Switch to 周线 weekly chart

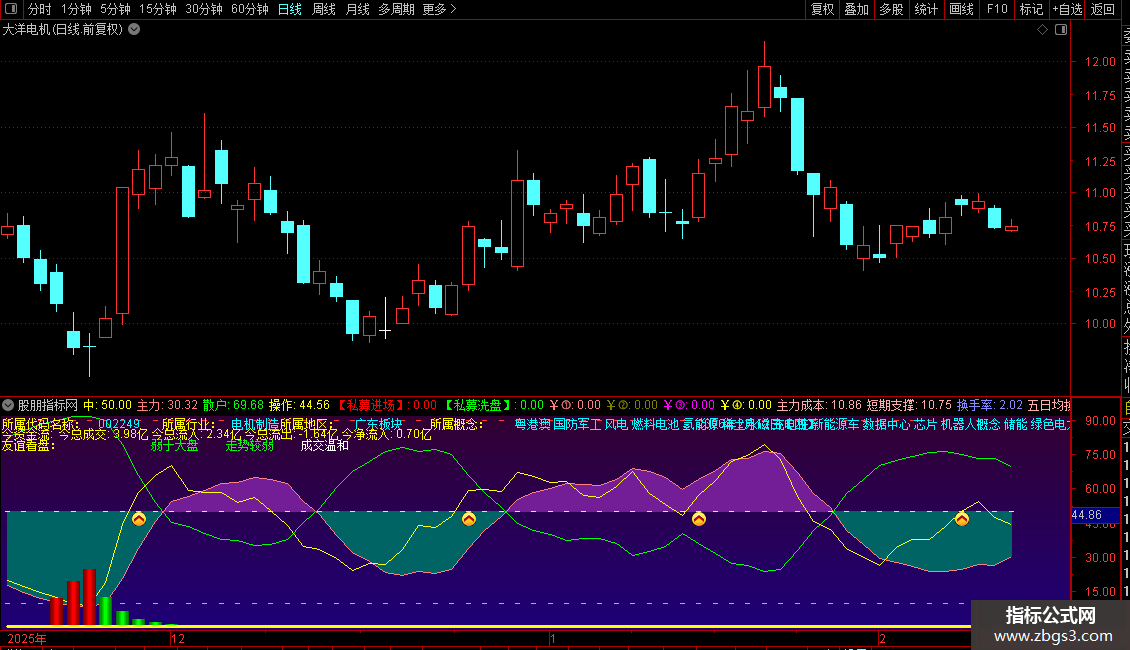(324, 9)
